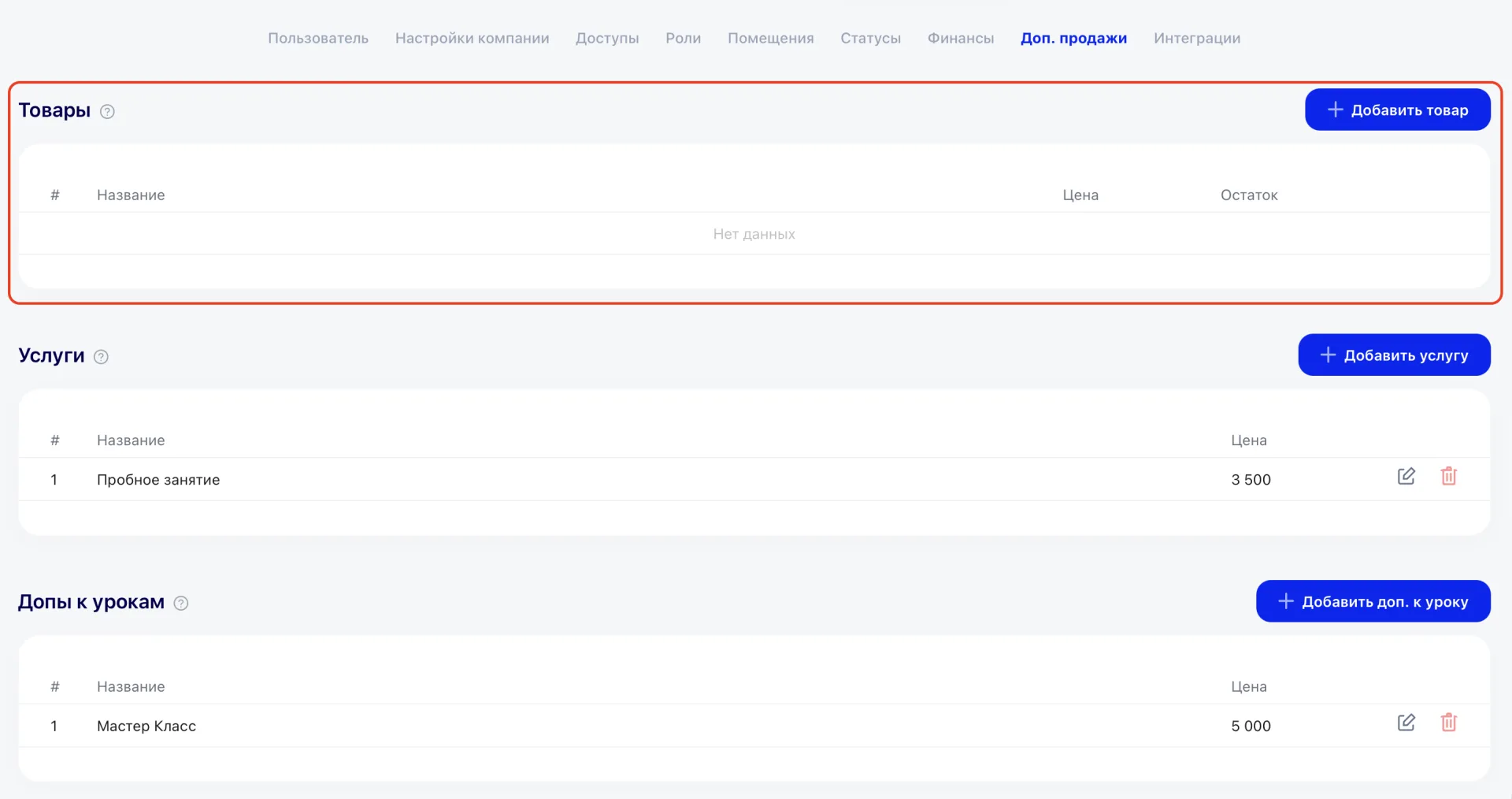Viewport: 1512px width, 799px height.
Task: Select the Мастер Класс row name
Action: coord(146,726)
